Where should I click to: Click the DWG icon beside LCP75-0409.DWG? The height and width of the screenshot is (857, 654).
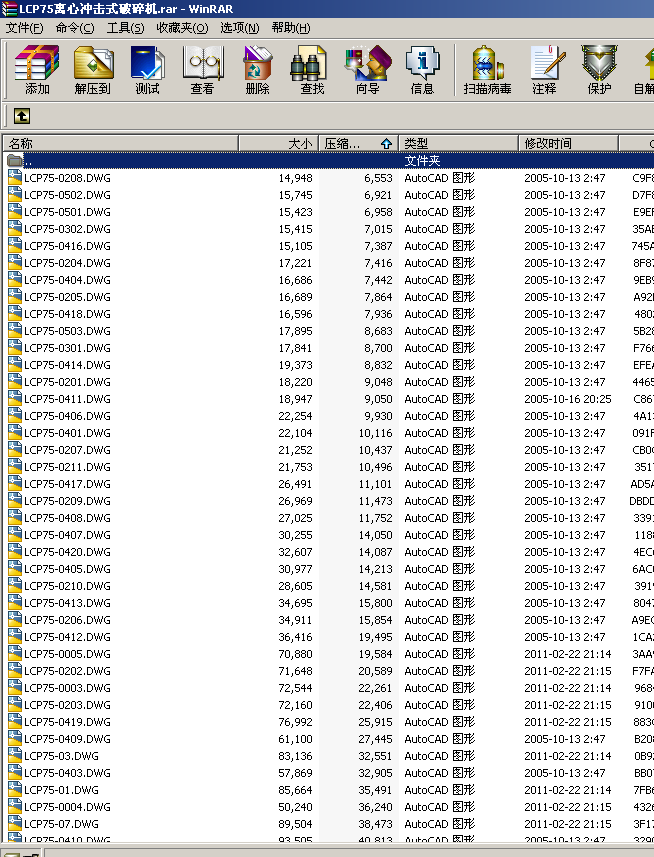tap(15, 738)
